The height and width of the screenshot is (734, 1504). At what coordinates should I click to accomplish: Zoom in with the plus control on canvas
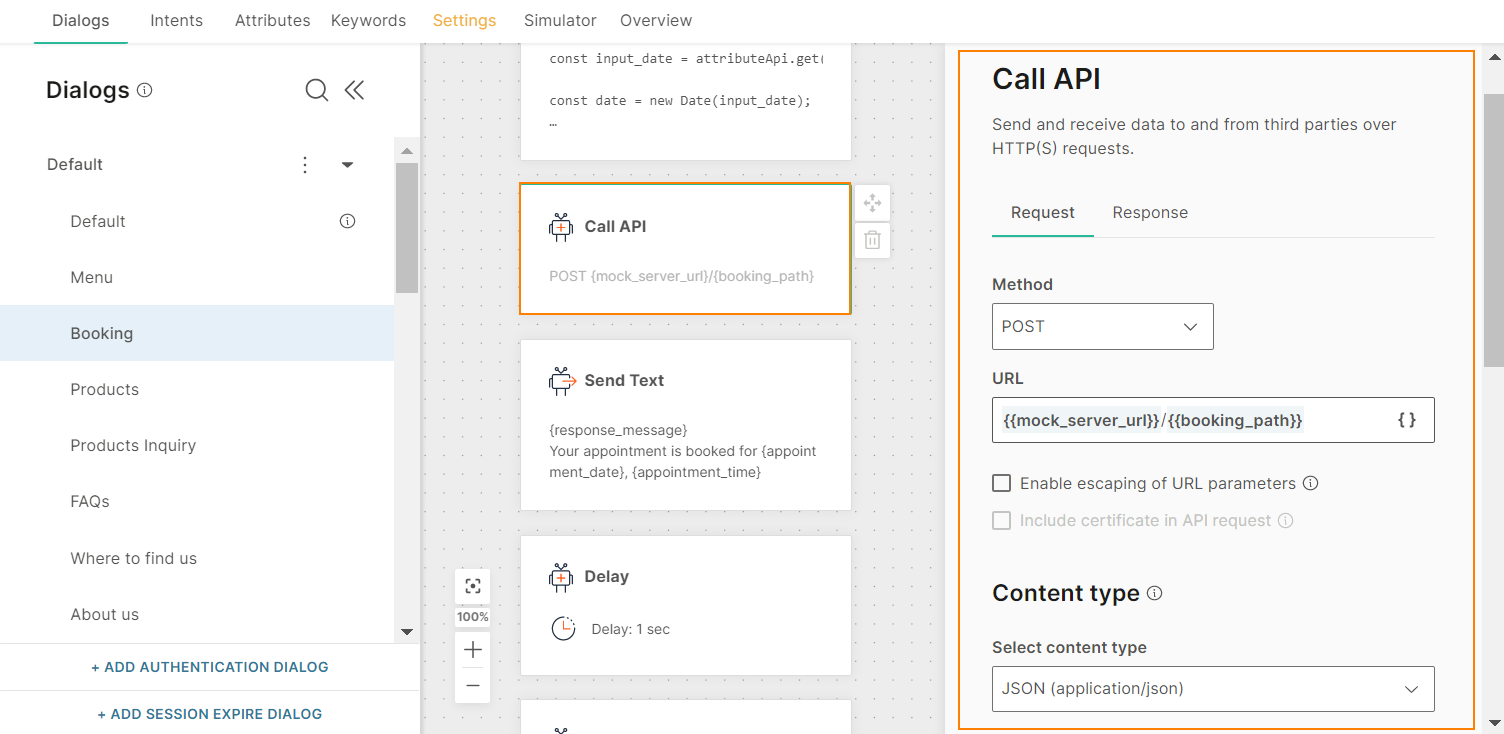[x=472, y=649]
